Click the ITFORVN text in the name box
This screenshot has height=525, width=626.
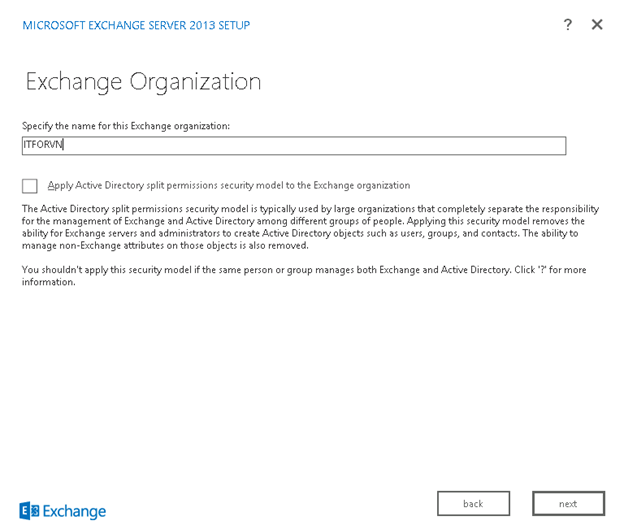43,146
